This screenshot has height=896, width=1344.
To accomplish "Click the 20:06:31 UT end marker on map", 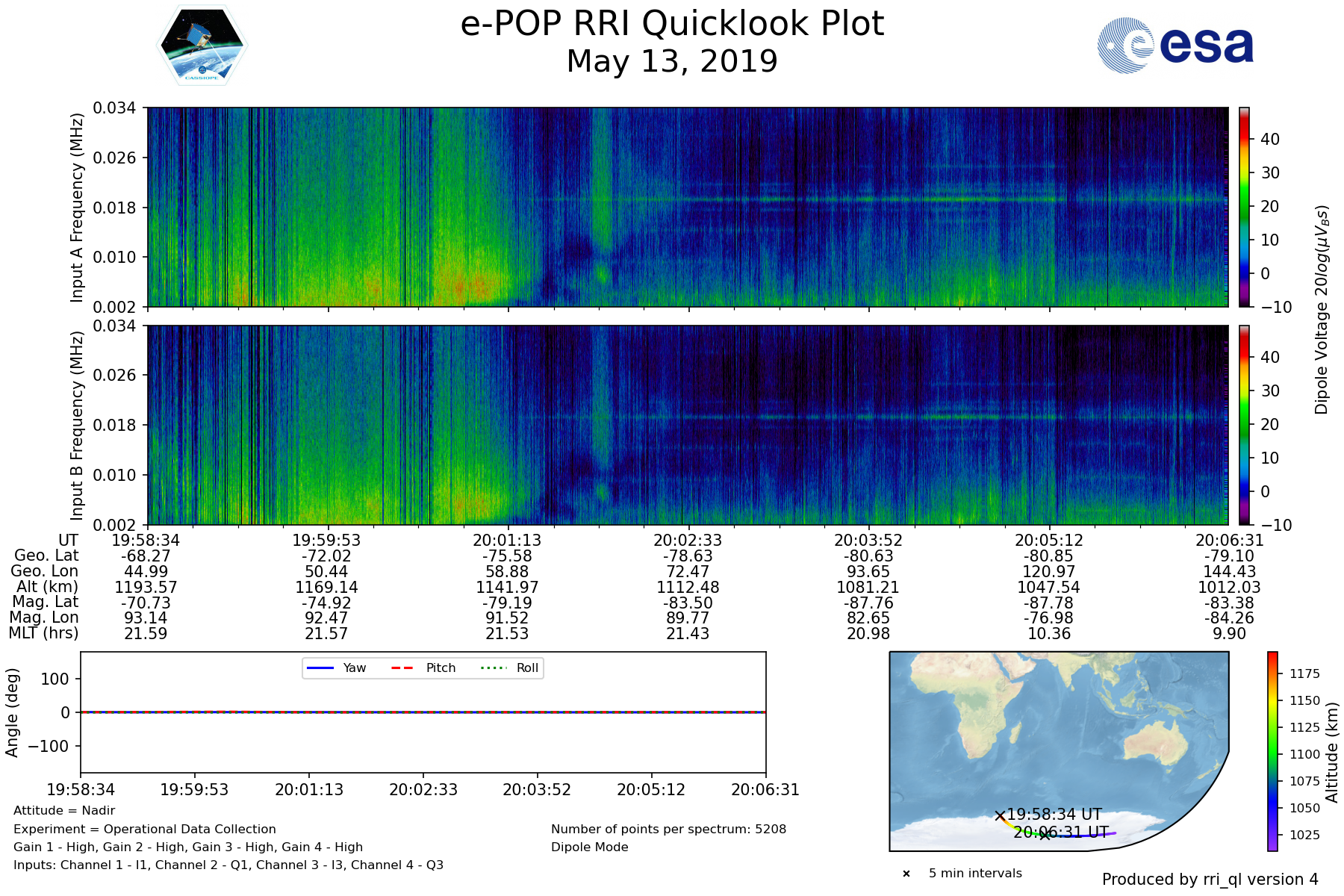I will click(1045, 834).
